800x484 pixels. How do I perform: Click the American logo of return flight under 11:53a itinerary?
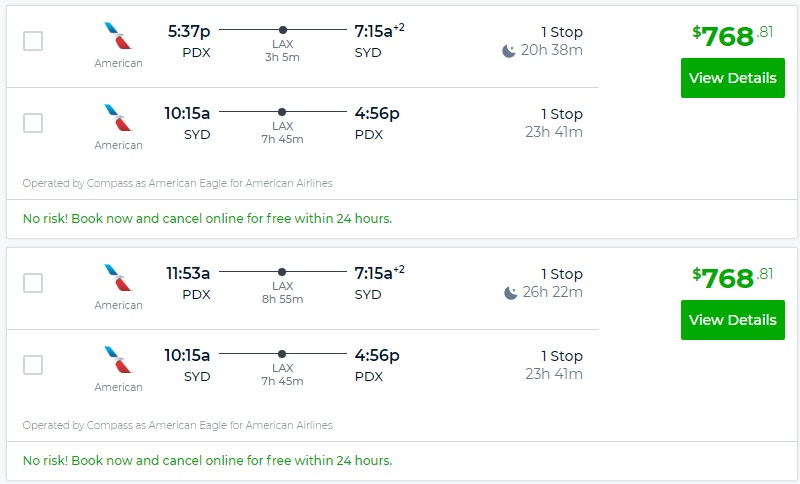118,360
